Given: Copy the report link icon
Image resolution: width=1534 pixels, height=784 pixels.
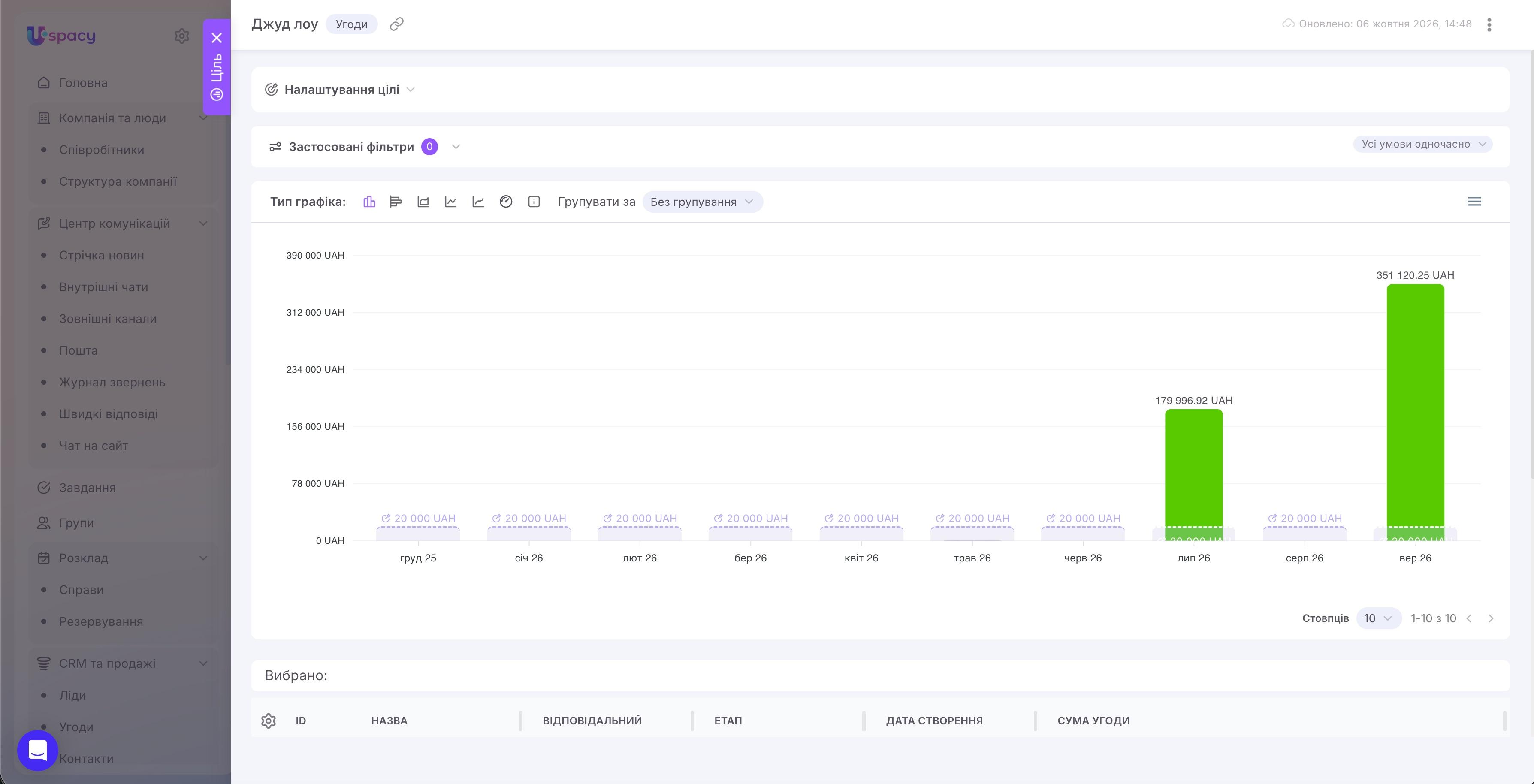Looking at the screenshot, I should [397, 24].
